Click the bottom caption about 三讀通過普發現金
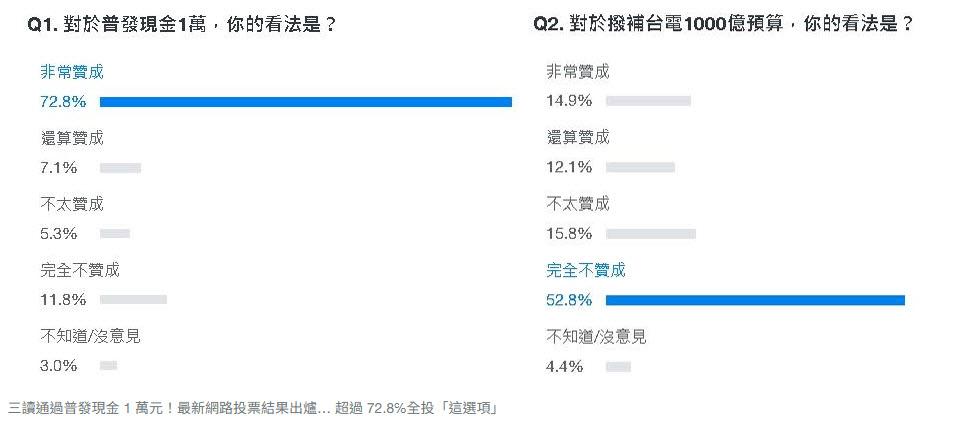The width and height of the screenshot is (957, 429). click(252, 408)
